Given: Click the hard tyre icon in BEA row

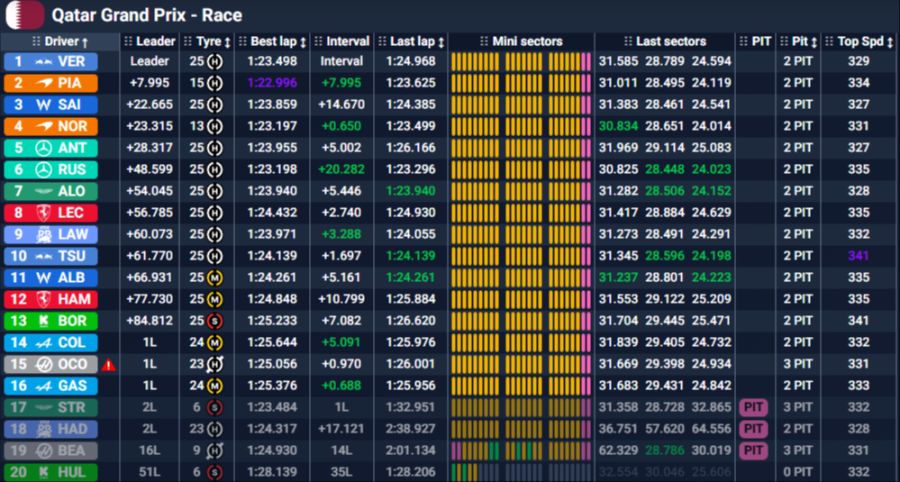Looking at the screenshot, I should [x=215, y=450].
